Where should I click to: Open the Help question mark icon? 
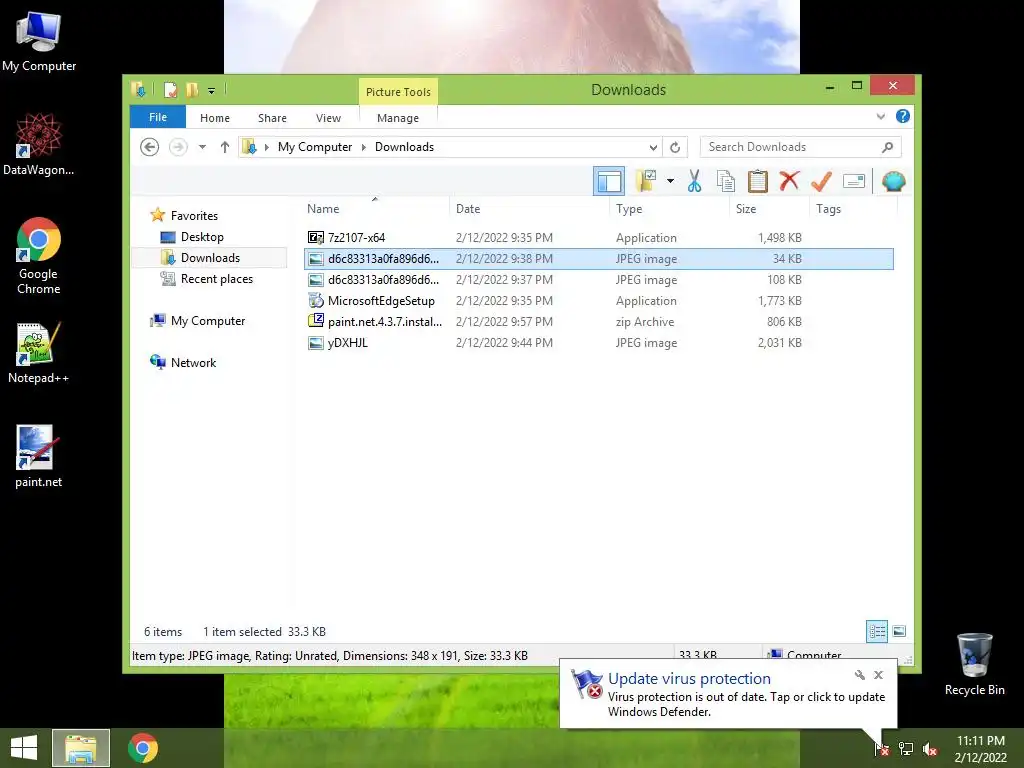tap(903, 116)
